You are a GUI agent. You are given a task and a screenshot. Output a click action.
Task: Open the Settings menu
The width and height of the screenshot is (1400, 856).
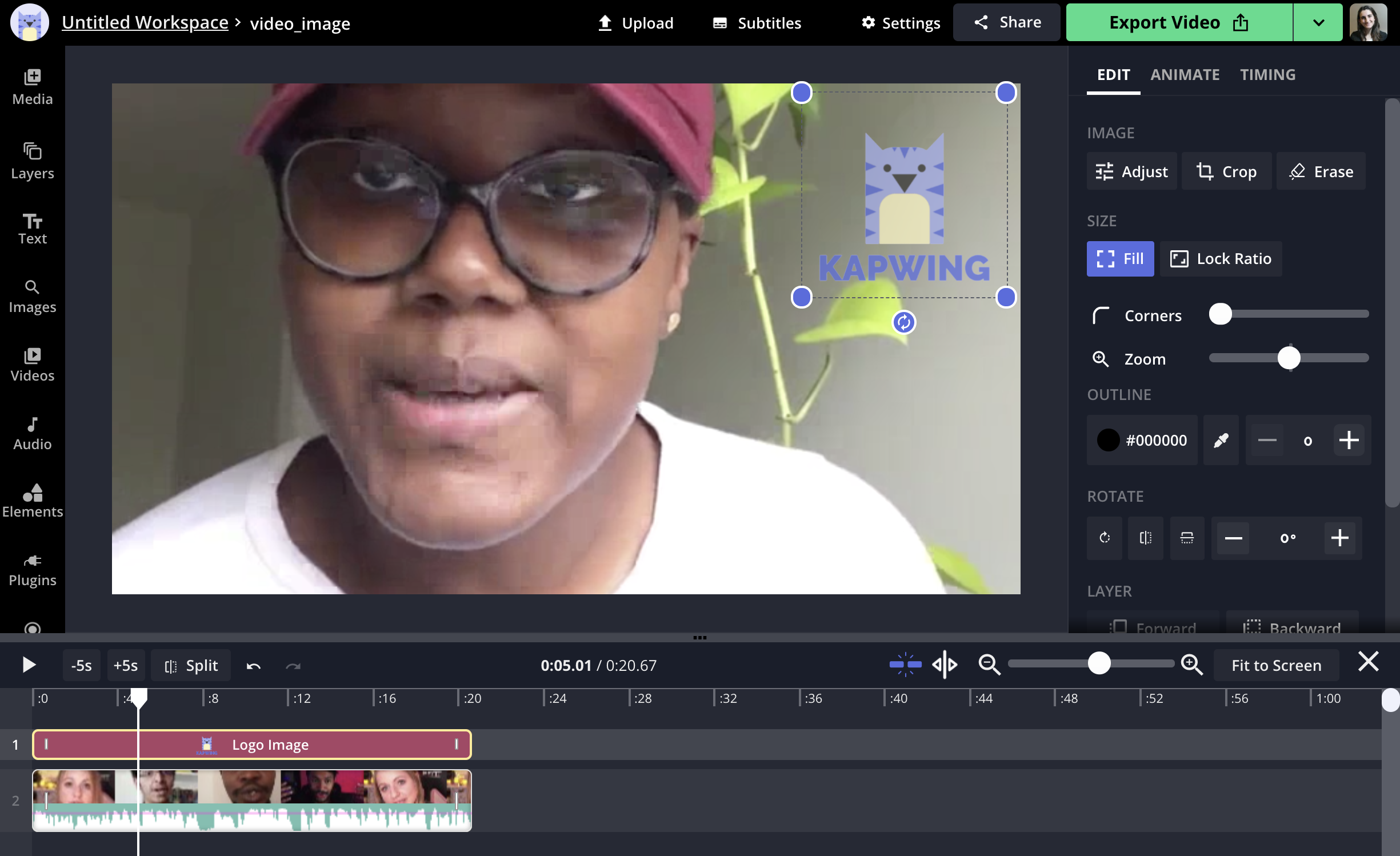[901, 23]
